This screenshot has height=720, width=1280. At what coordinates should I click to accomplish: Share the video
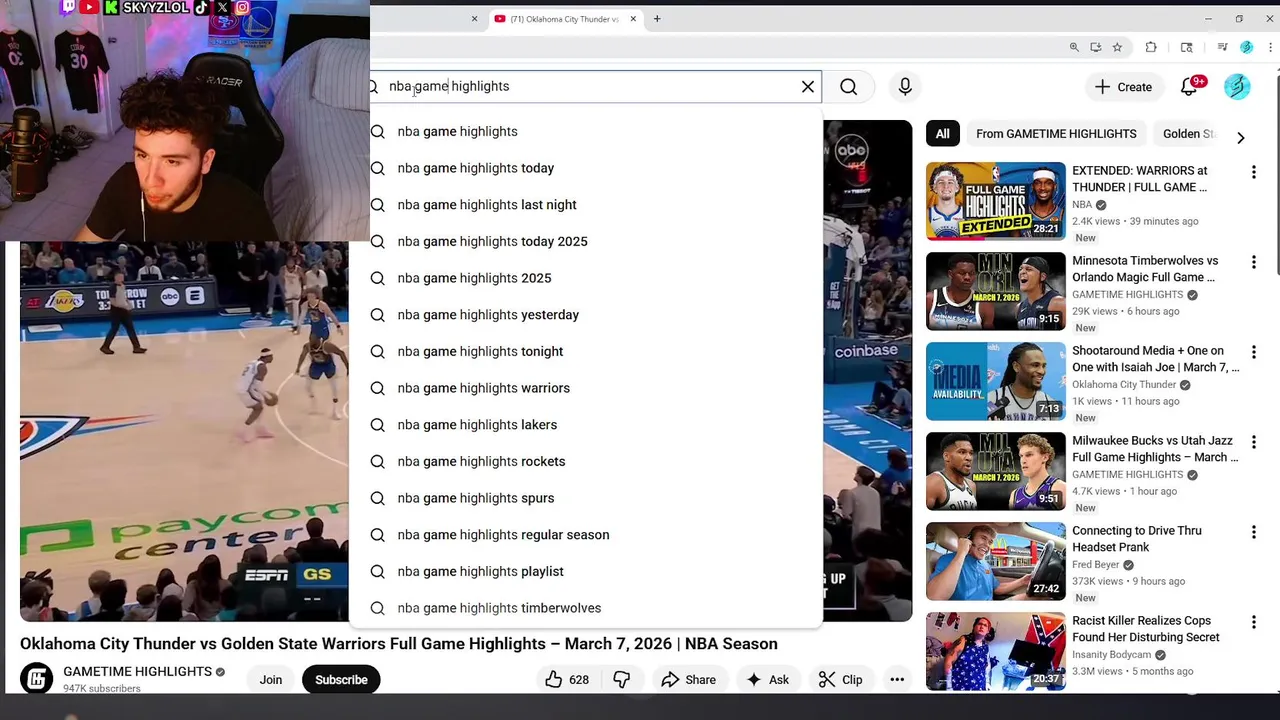coord(689,680)
